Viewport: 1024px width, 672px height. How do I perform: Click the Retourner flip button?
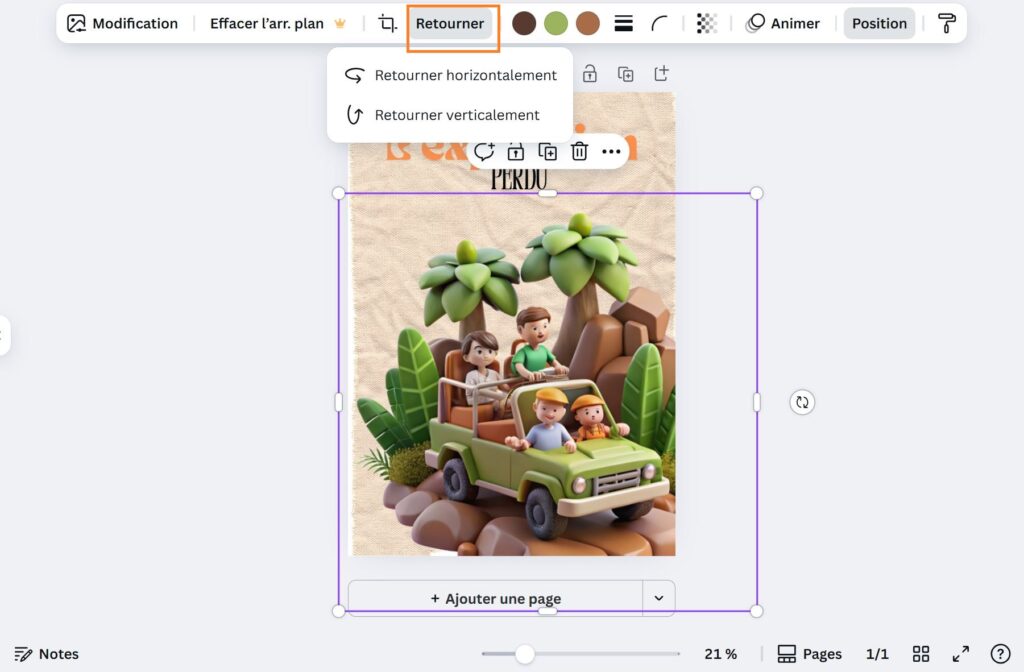[x=450, y=24]
